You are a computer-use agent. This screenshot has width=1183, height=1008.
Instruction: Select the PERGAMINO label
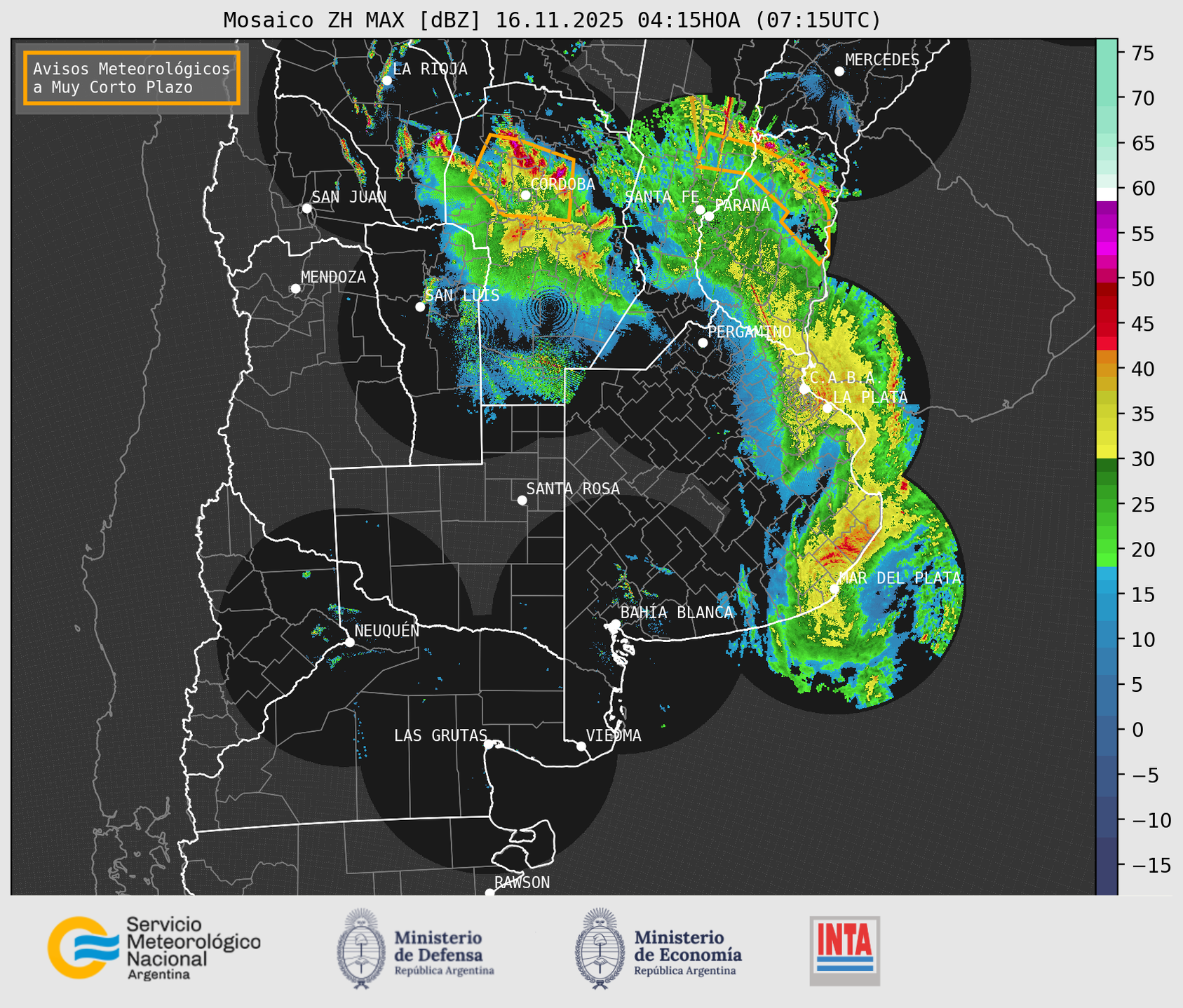pos(750,332)
